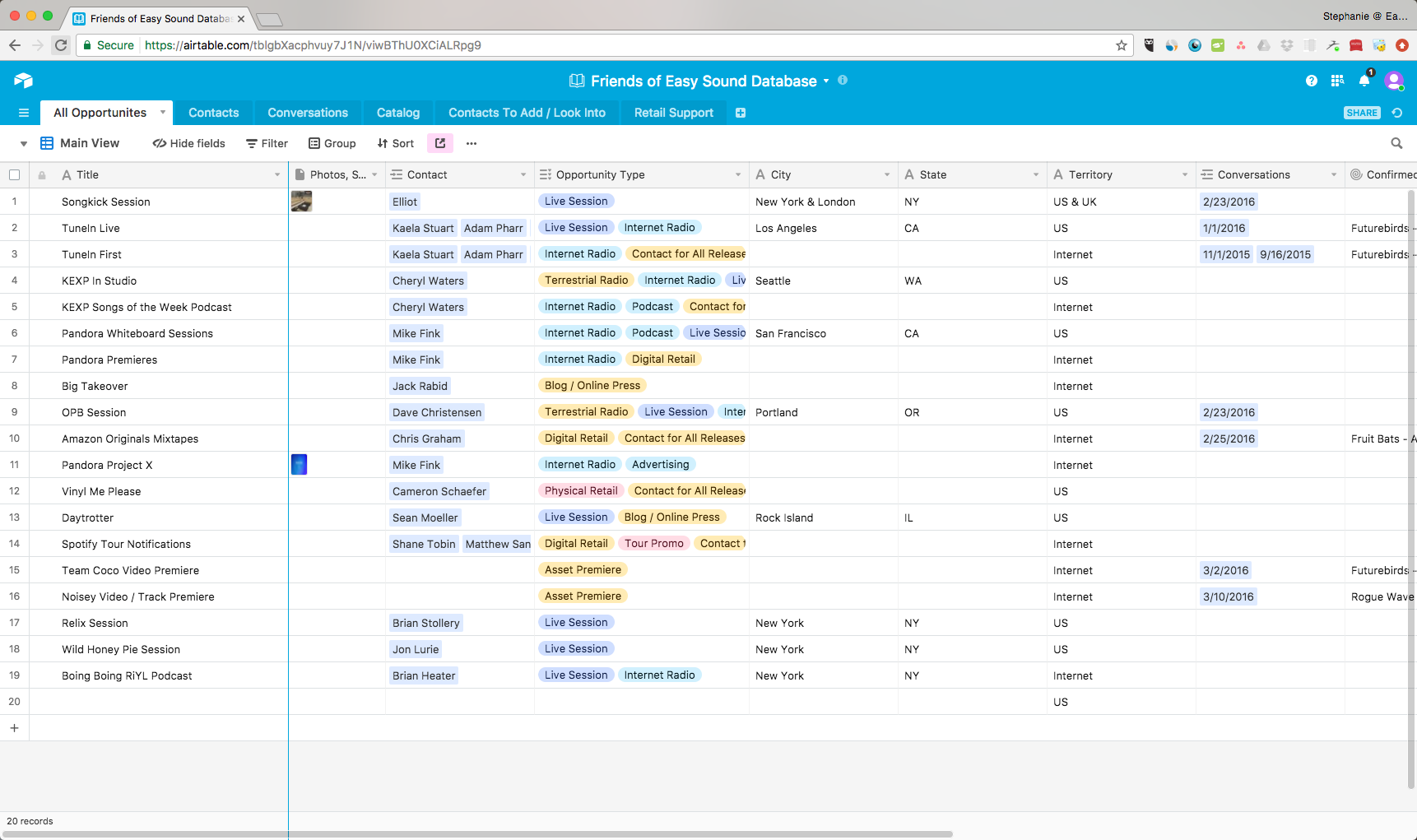Open the base title dropdown caret
The height and width of the screenshot is (840, 1417).
point(826,81)
